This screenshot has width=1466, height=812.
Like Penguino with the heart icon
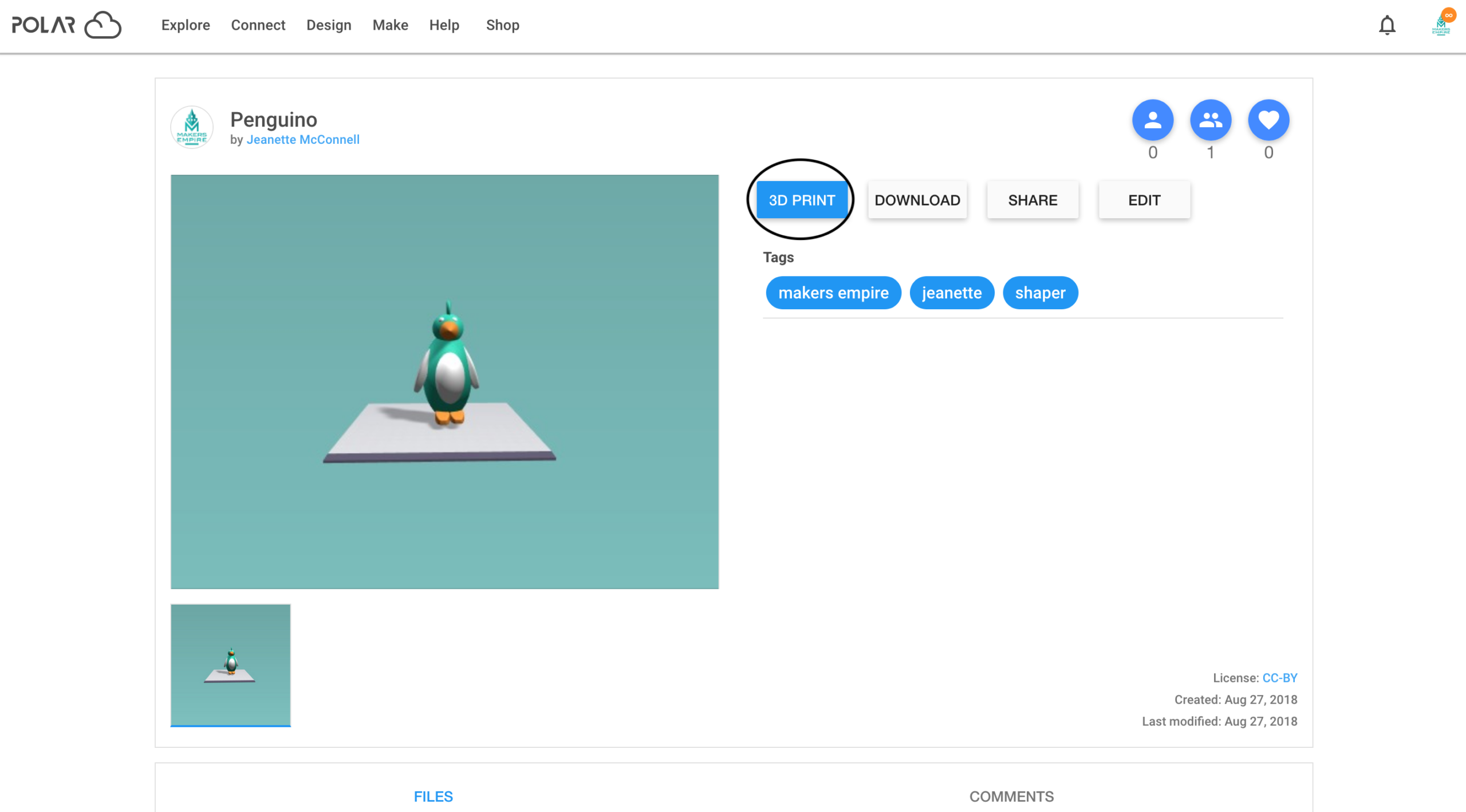click(1268, 120)
